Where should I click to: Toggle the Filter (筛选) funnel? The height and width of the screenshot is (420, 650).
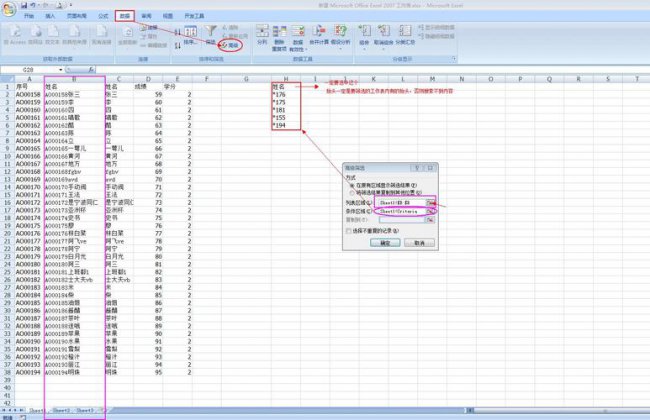[211, 34]
